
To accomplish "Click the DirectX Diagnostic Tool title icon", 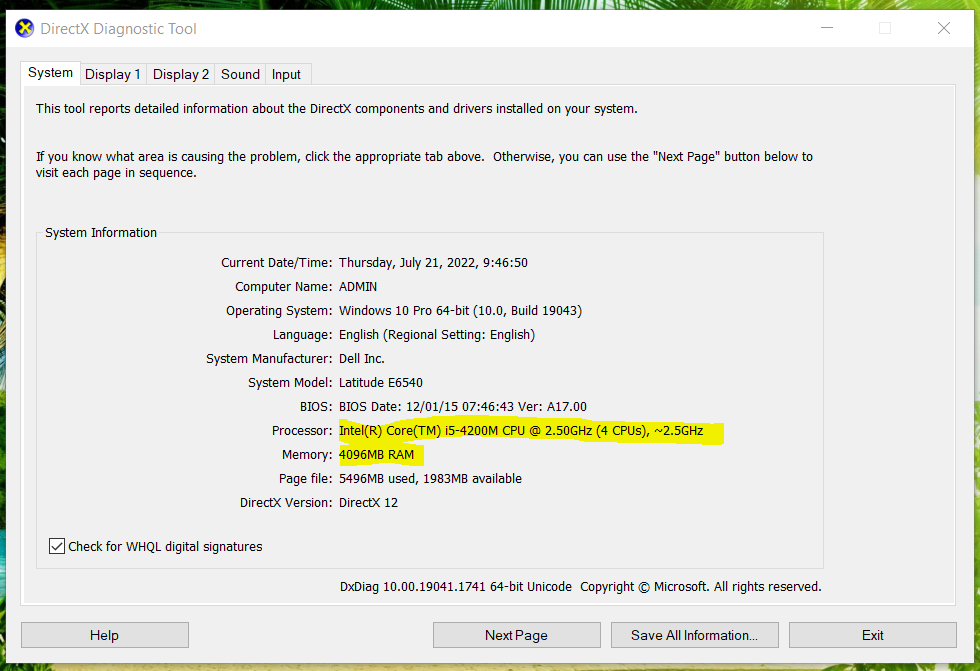I will [24, 28].
